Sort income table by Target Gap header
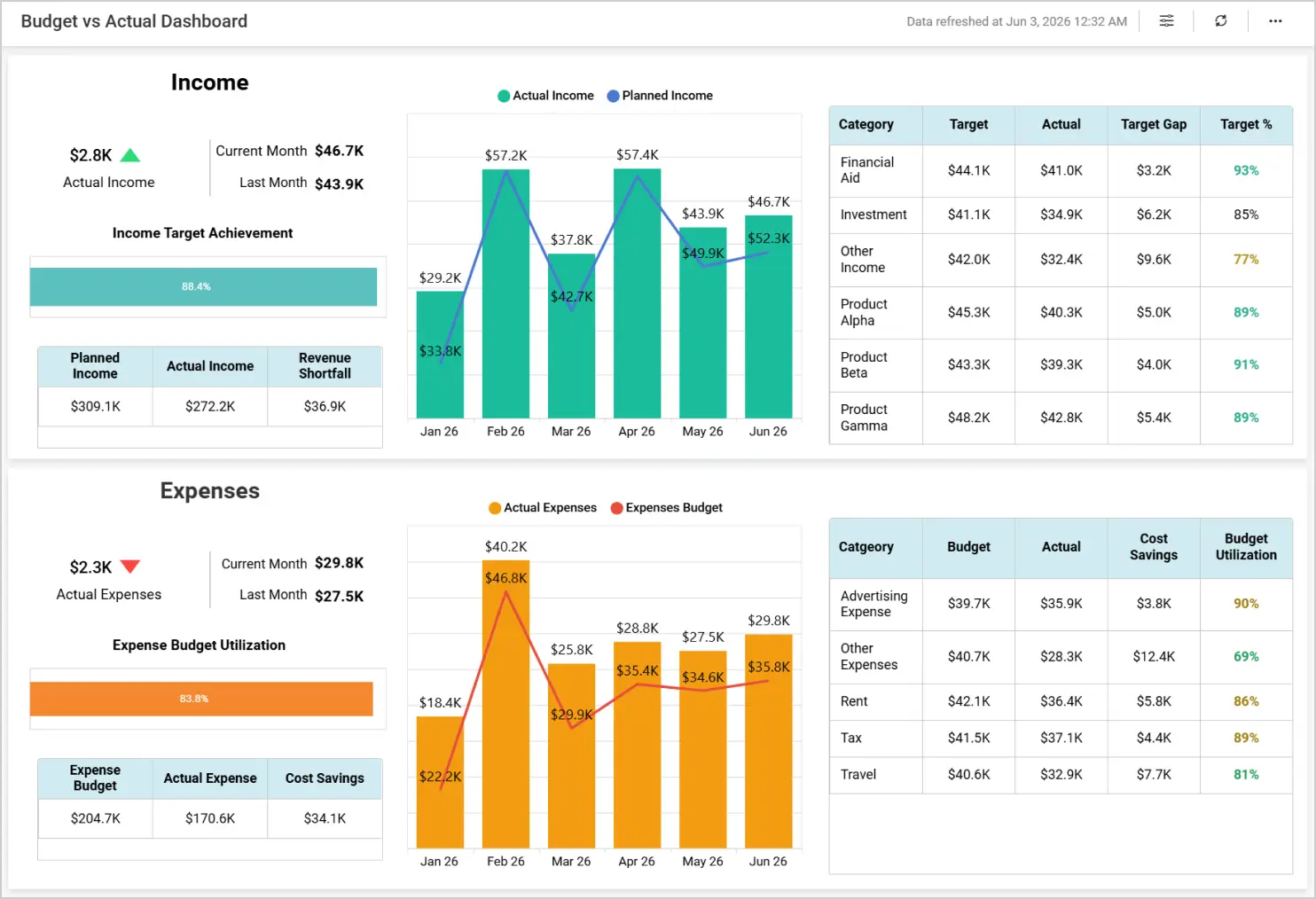The width and height of the screenshot is (1316, 899). click(1153, 125)
